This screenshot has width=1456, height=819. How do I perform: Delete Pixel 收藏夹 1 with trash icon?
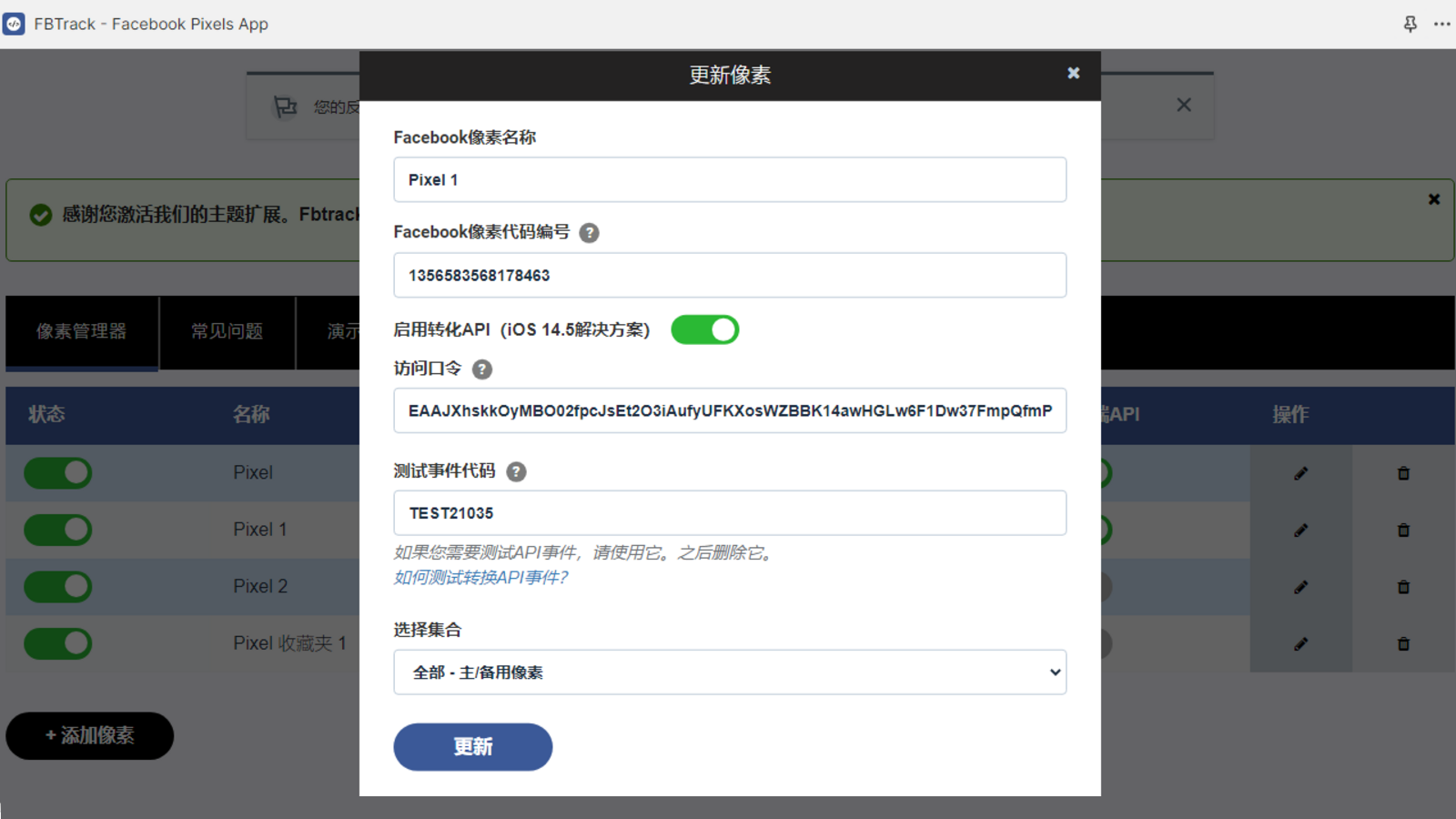coord(1403,643)
